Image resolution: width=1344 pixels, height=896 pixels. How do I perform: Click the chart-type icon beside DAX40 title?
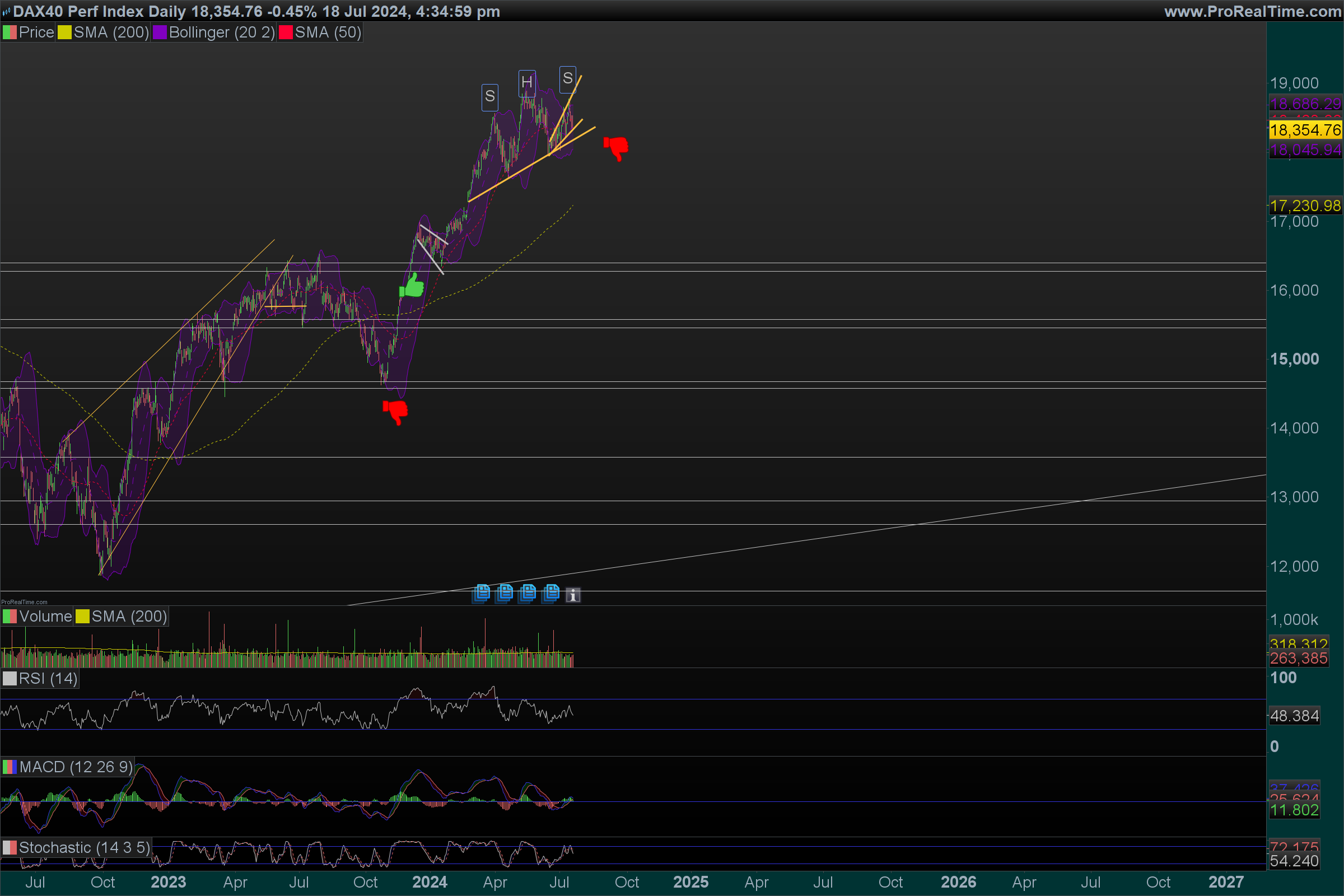pos(6,11)
